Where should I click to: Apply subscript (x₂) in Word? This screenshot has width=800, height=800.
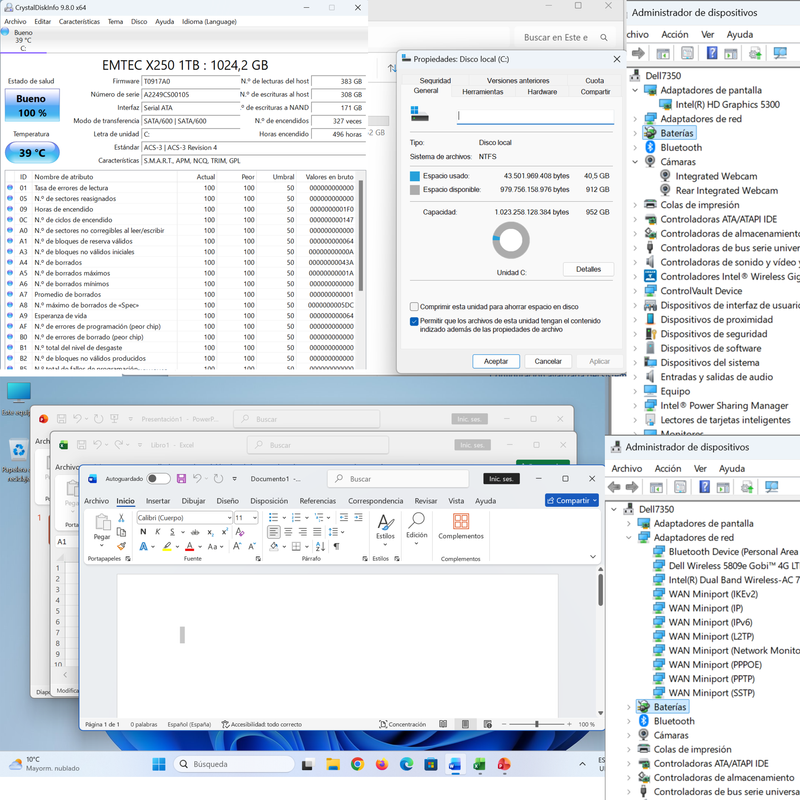click(x=210, y=532)
